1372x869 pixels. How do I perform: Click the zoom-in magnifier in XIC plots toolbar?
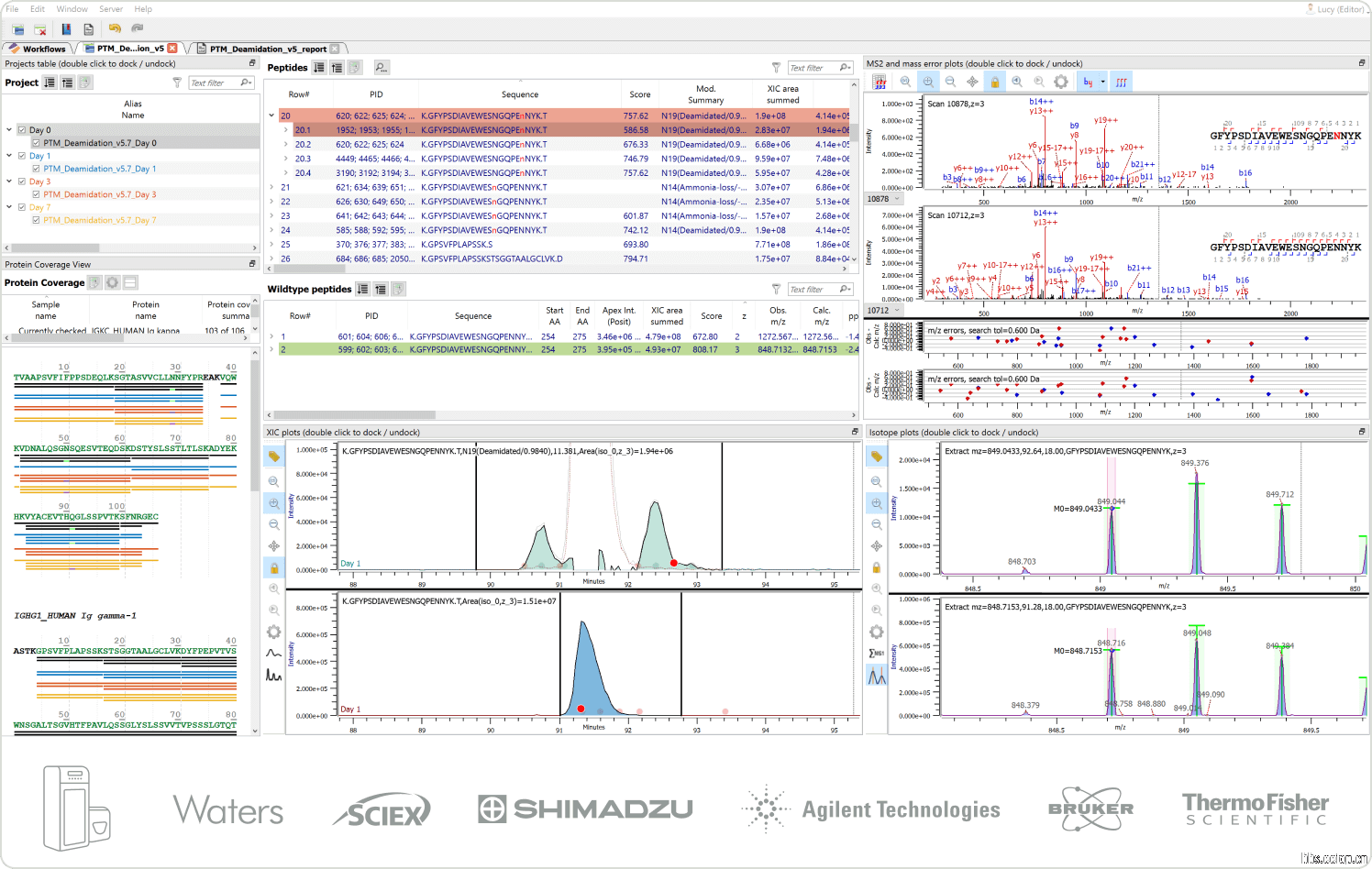pos(274,503)
